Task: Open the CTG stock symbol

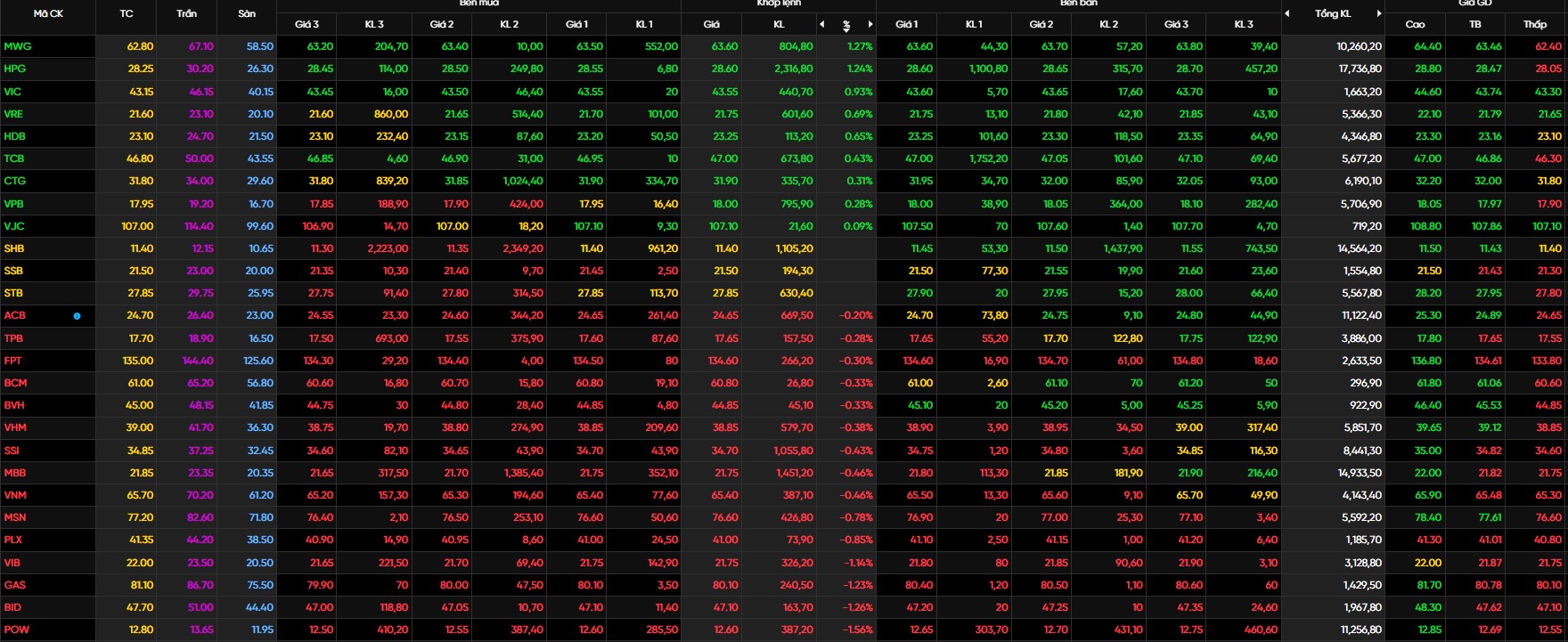Action: pos(14,181)
